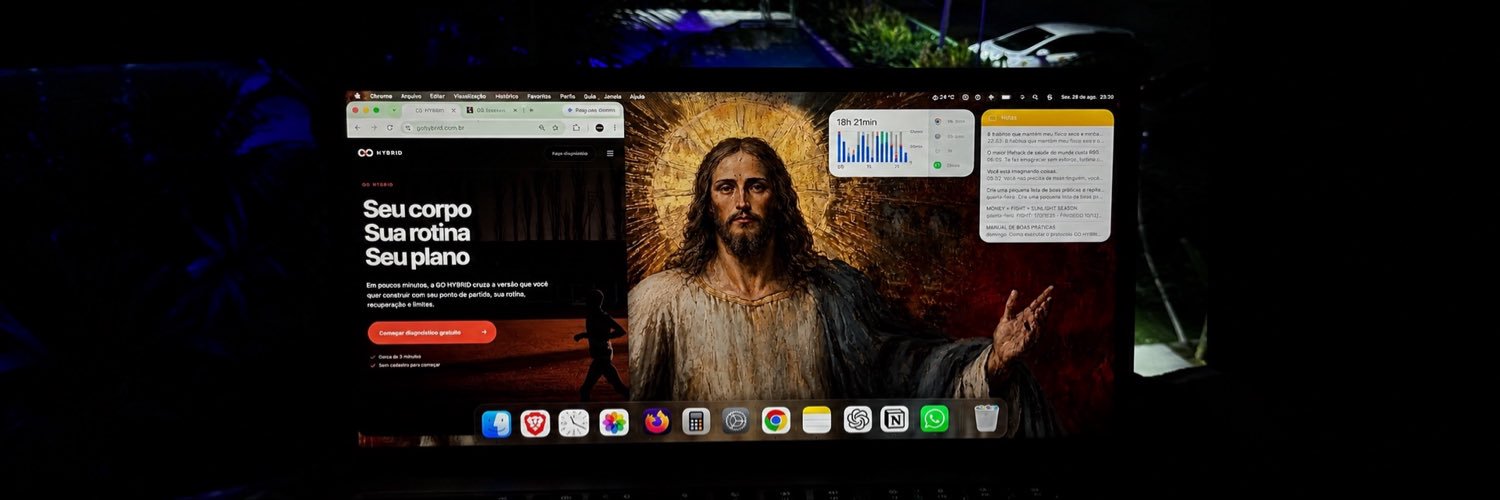Open the Editar menu
This screenshot has height=500, width=1500.
437,96
